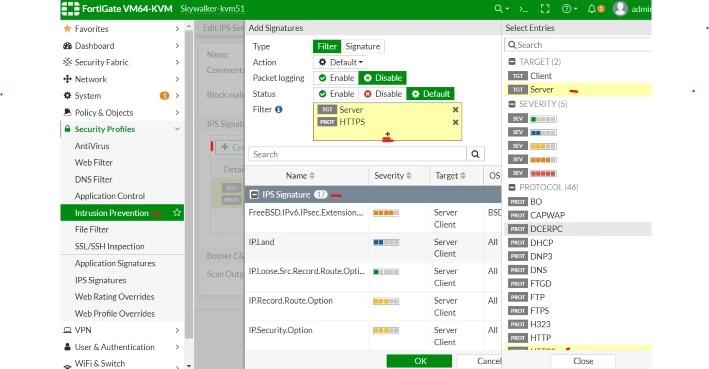709x369 pixels.
Task: Select the H323 protocol entry
Action: (x=577, y=324)
